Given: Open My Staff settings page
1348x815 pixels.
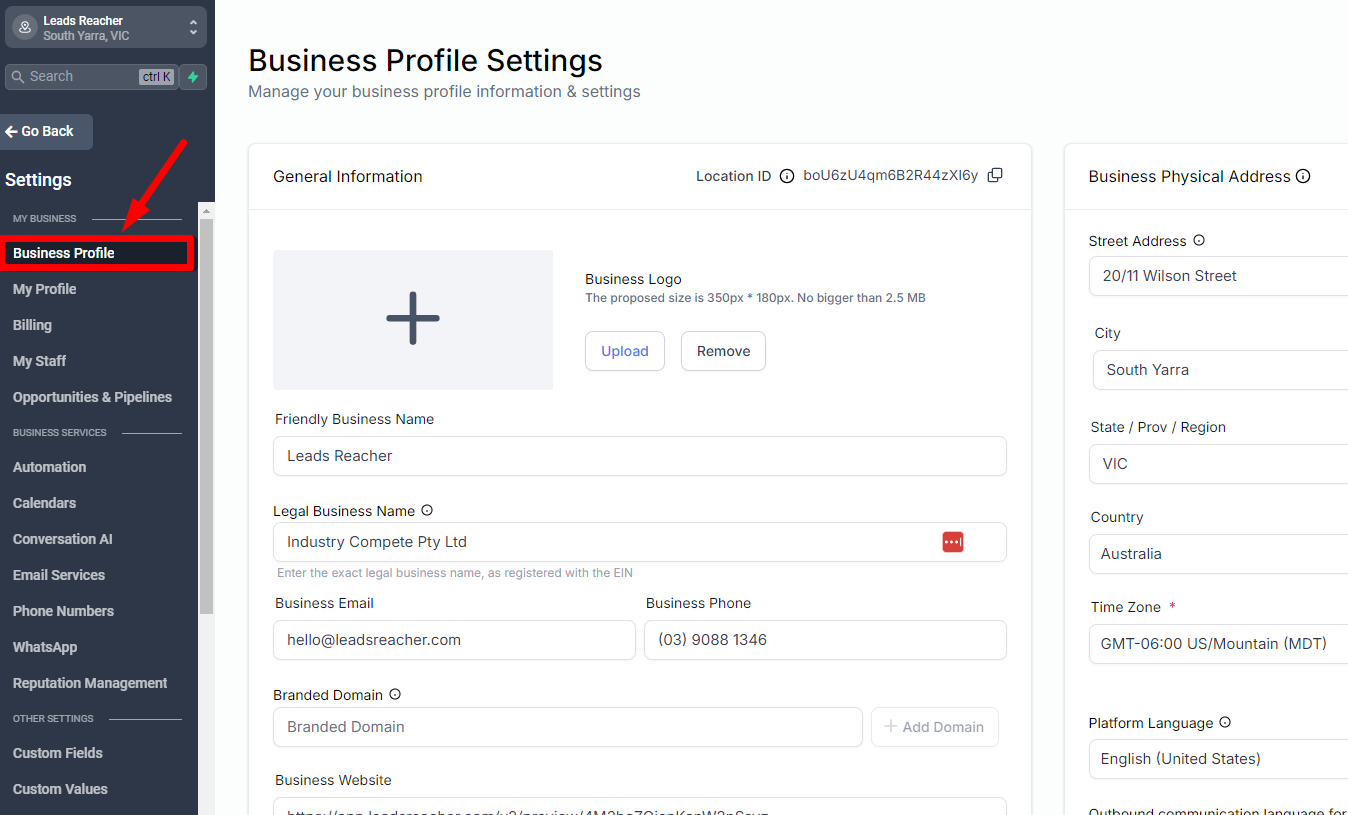Looking at the screenshot, I should 40,361.
